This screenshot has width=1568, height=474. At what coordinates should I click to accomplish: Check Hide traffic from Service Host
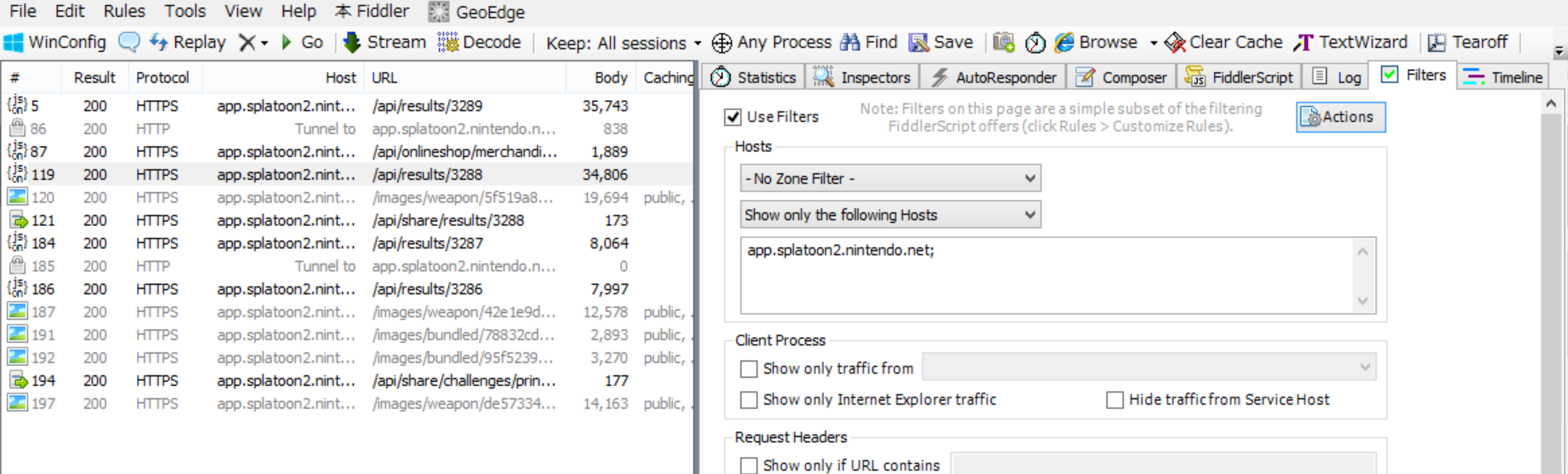click(x=1115, y=400)
